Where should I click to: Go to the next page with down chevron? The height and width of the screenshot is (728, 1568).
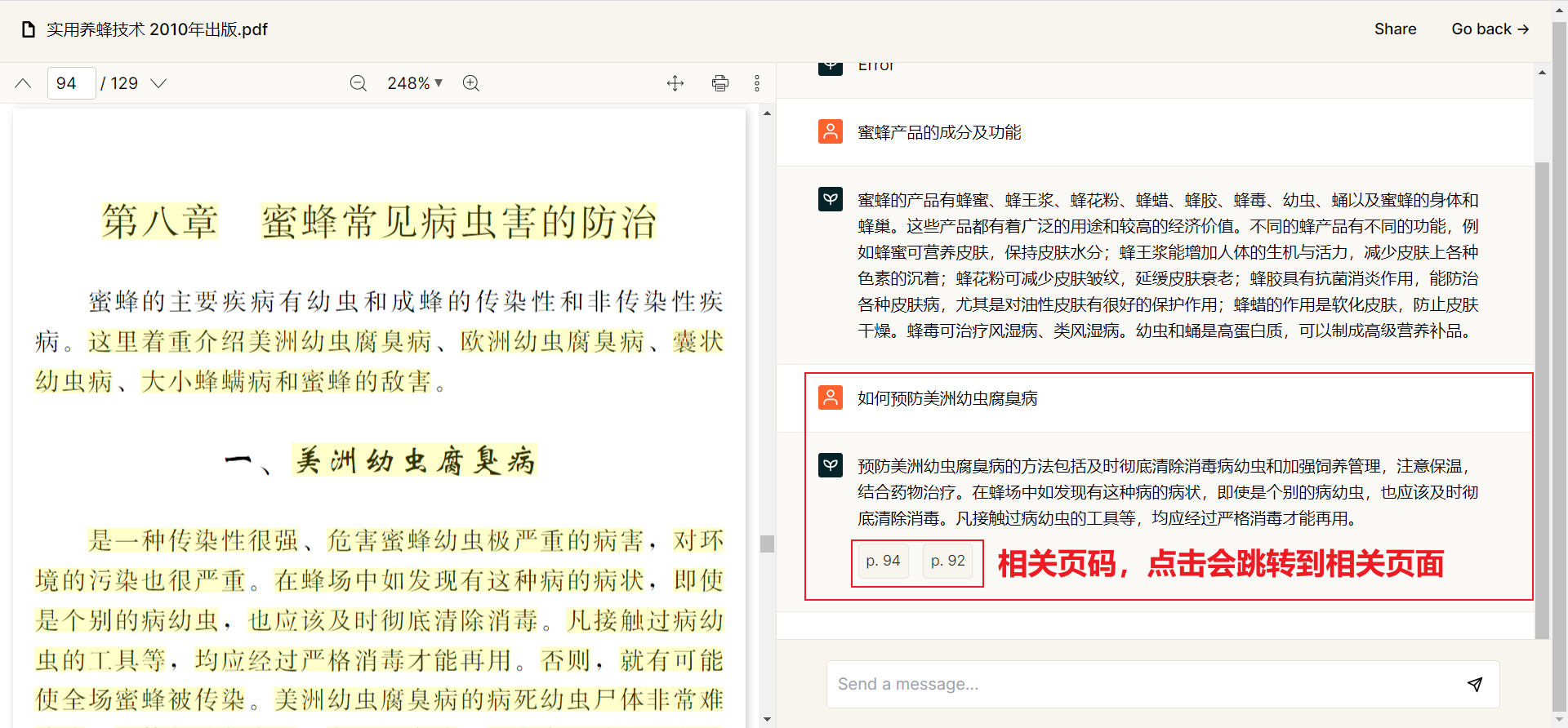(158, 83)
